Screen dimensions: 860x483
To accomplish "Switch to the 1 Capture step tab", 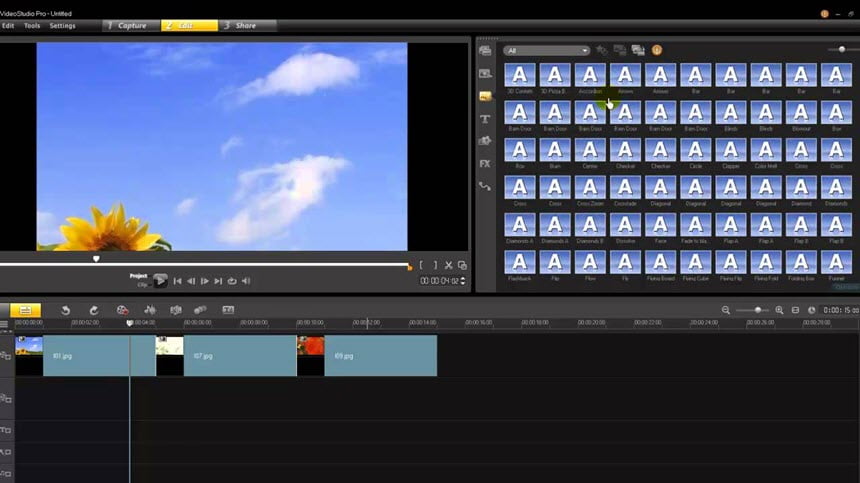I will click(131, 26).
